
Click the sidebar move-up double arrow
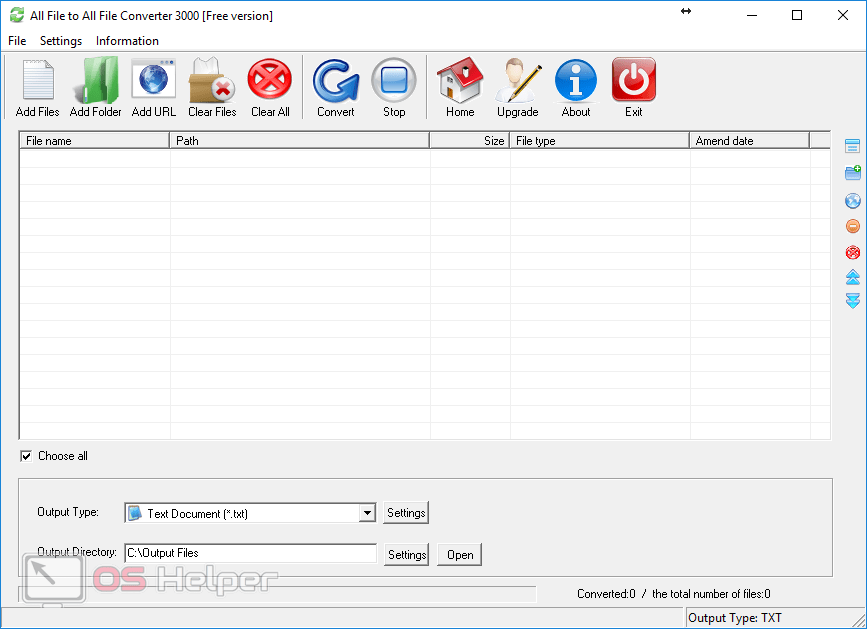(853, 277)
